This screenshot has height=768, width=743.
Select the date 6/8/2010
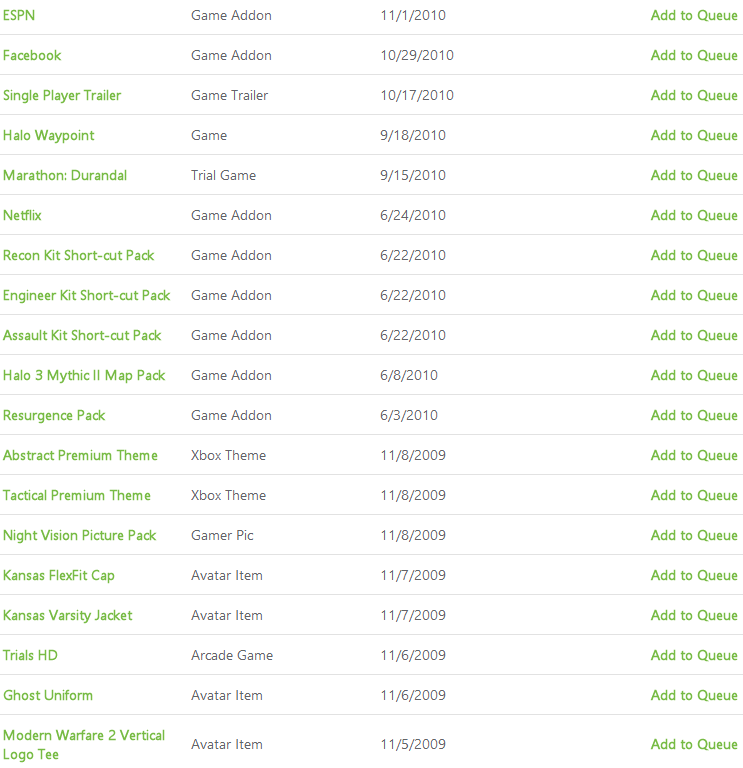coord(409,376)
